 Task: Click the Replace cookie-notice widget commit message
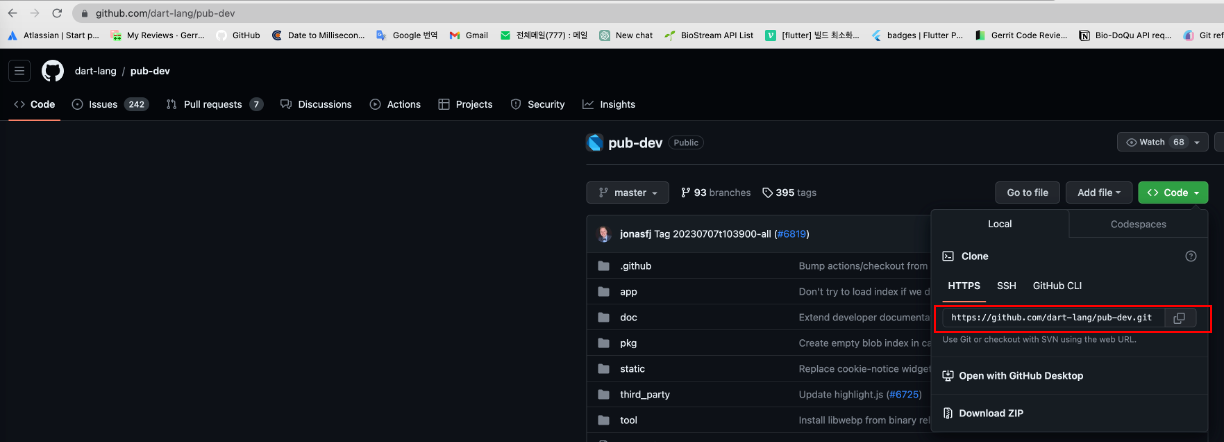coord(864,369)
